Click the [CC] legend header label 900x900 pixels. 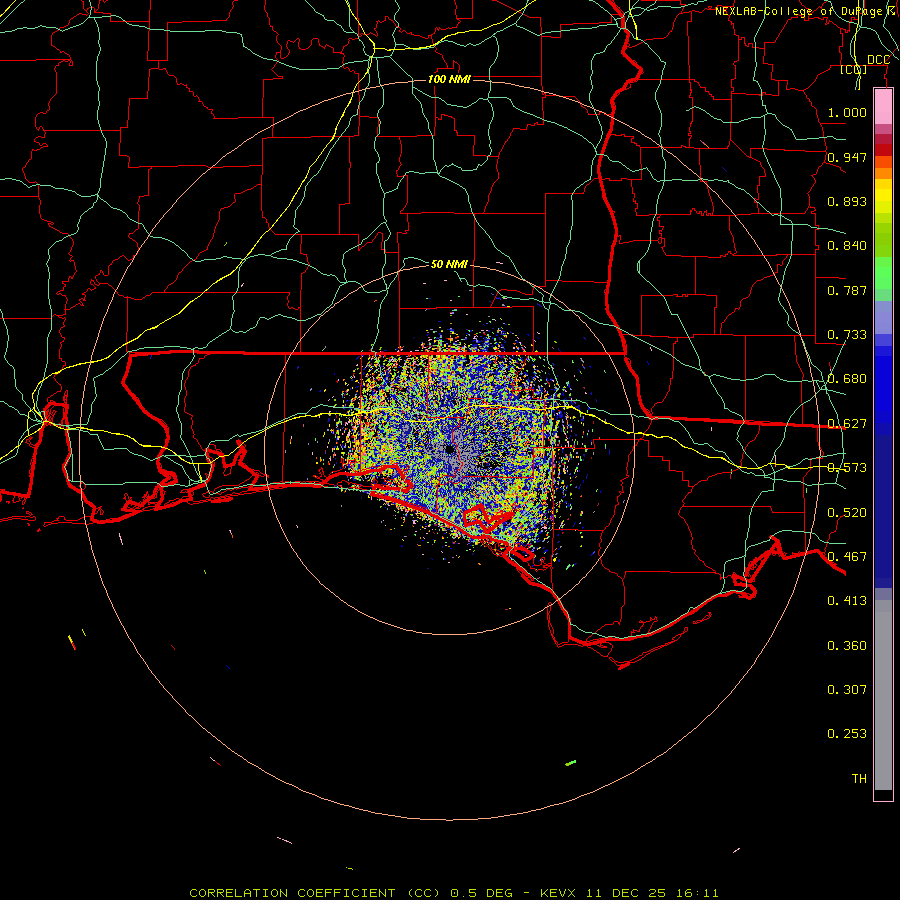[854, 69]
